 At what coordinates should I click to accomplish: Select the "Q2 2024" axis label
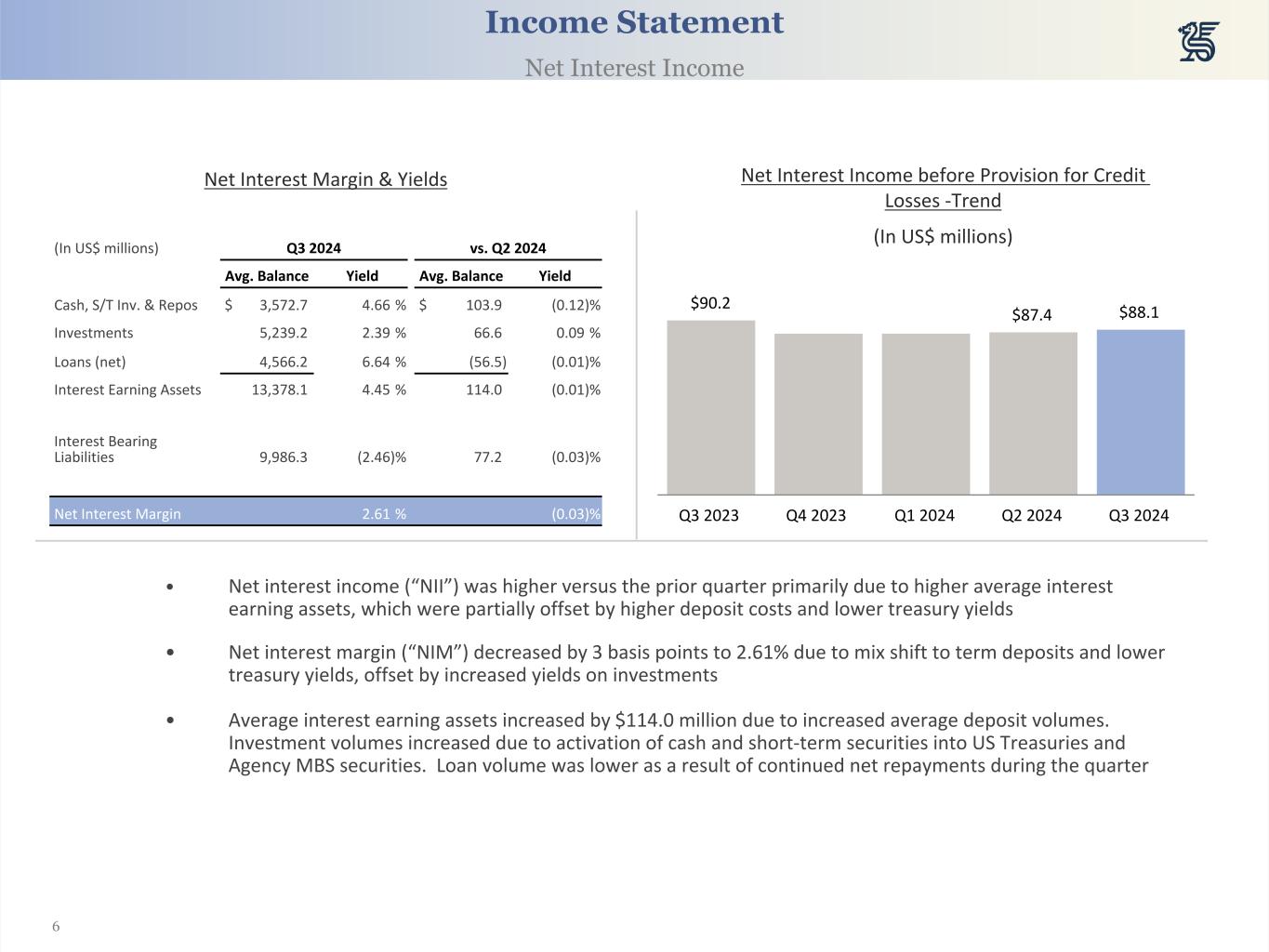coord(1031,515)
